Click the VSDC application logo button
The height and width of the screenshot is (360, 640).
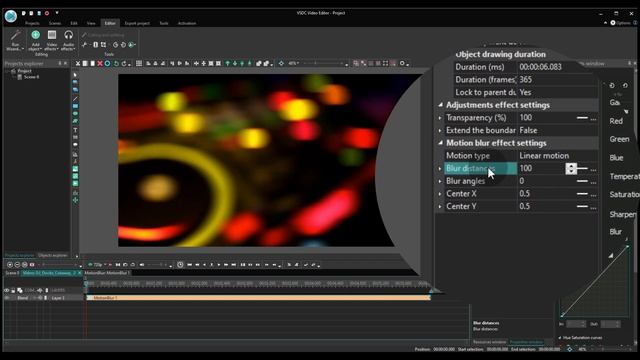click(11, 16)
